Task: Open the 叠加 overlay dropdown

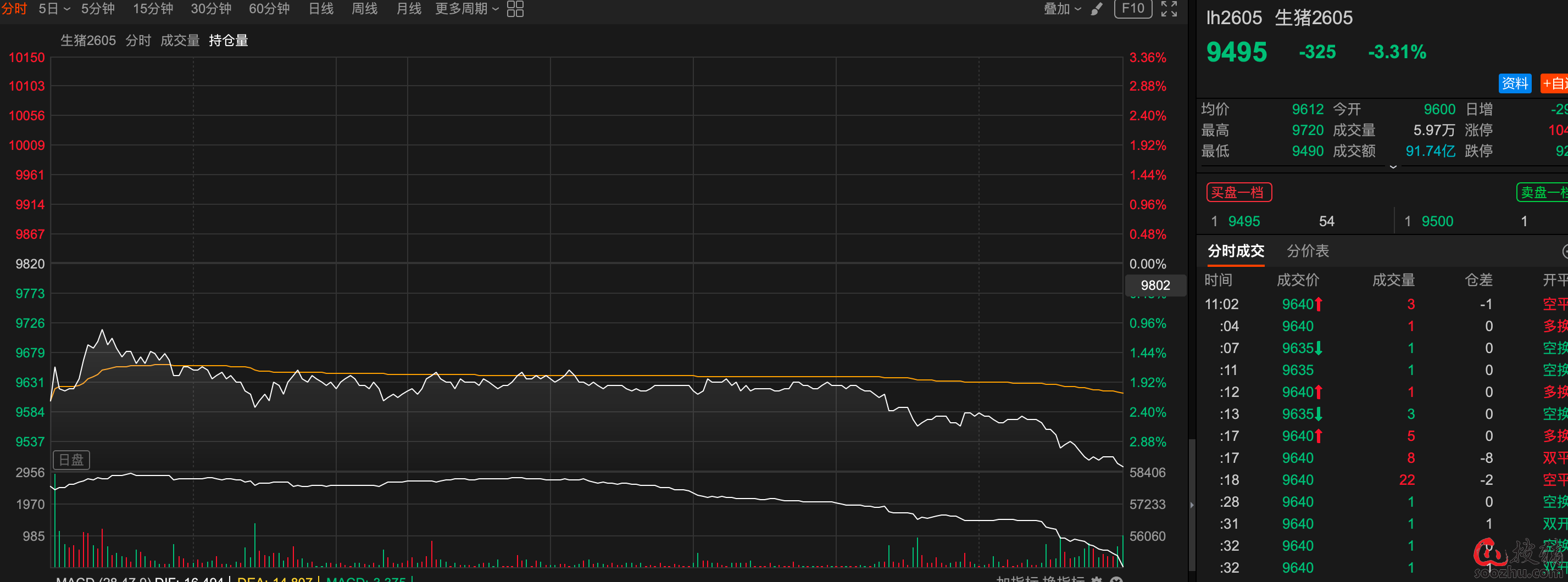Action: [1062, 9]
